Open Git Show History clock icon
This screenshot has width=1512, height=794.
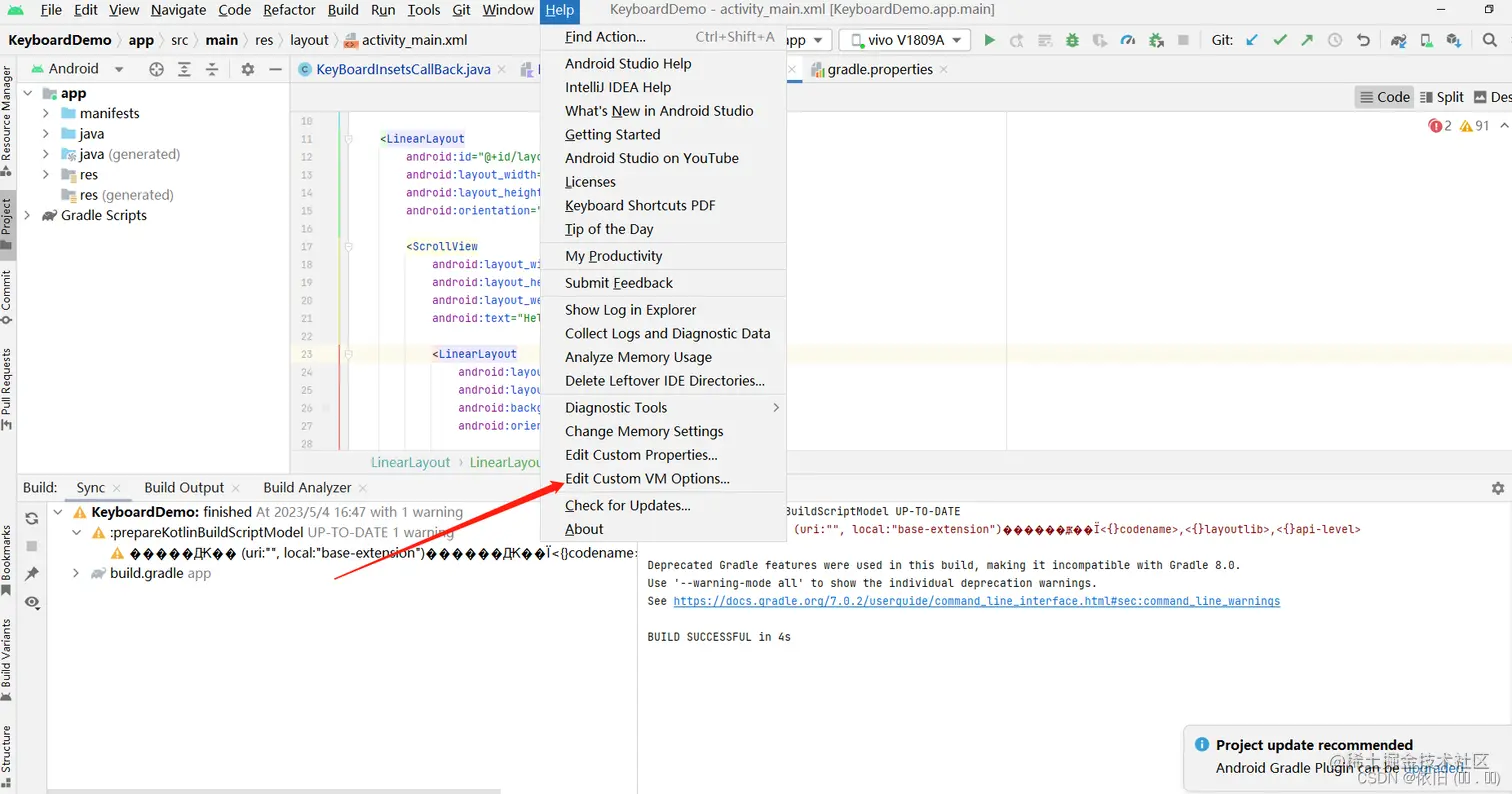pyautogui.click(x=1335, y=40)
